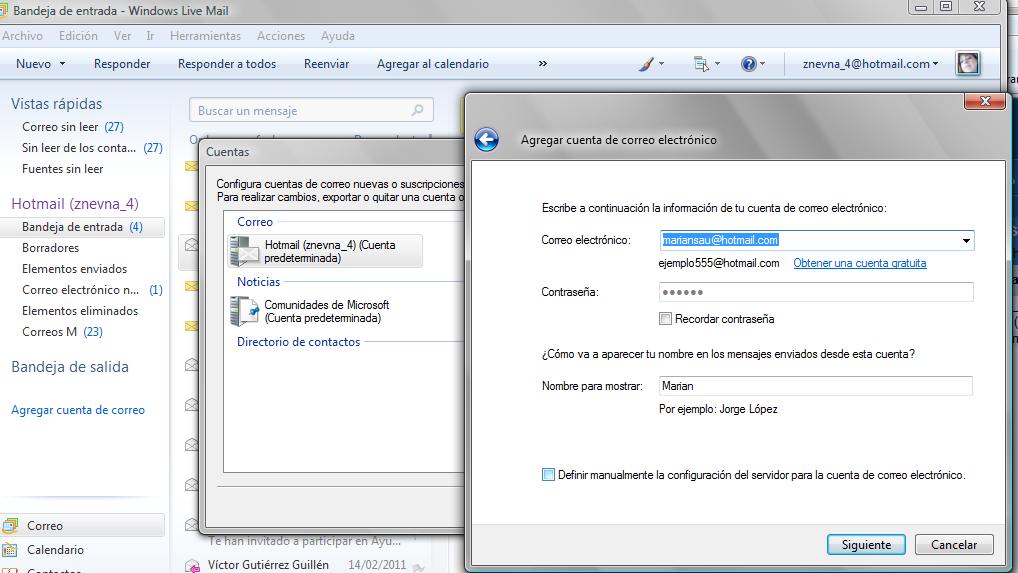Open Elementos eliminados folder
The width and height of the screenshot is (1018, 573).
click(80, 311)
